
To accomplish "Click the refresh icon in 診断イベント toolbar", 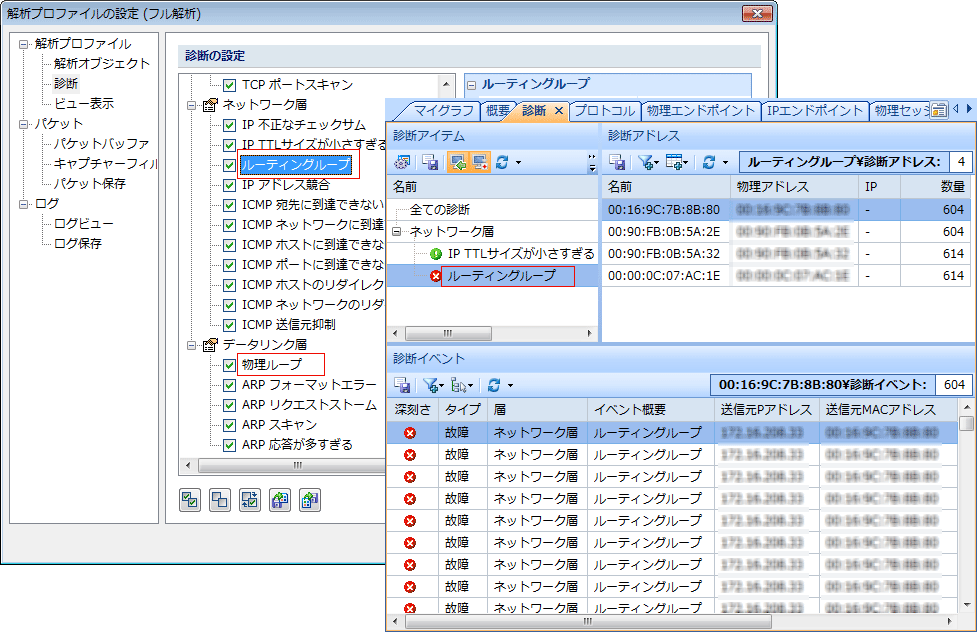I will [x=494, y=384].
